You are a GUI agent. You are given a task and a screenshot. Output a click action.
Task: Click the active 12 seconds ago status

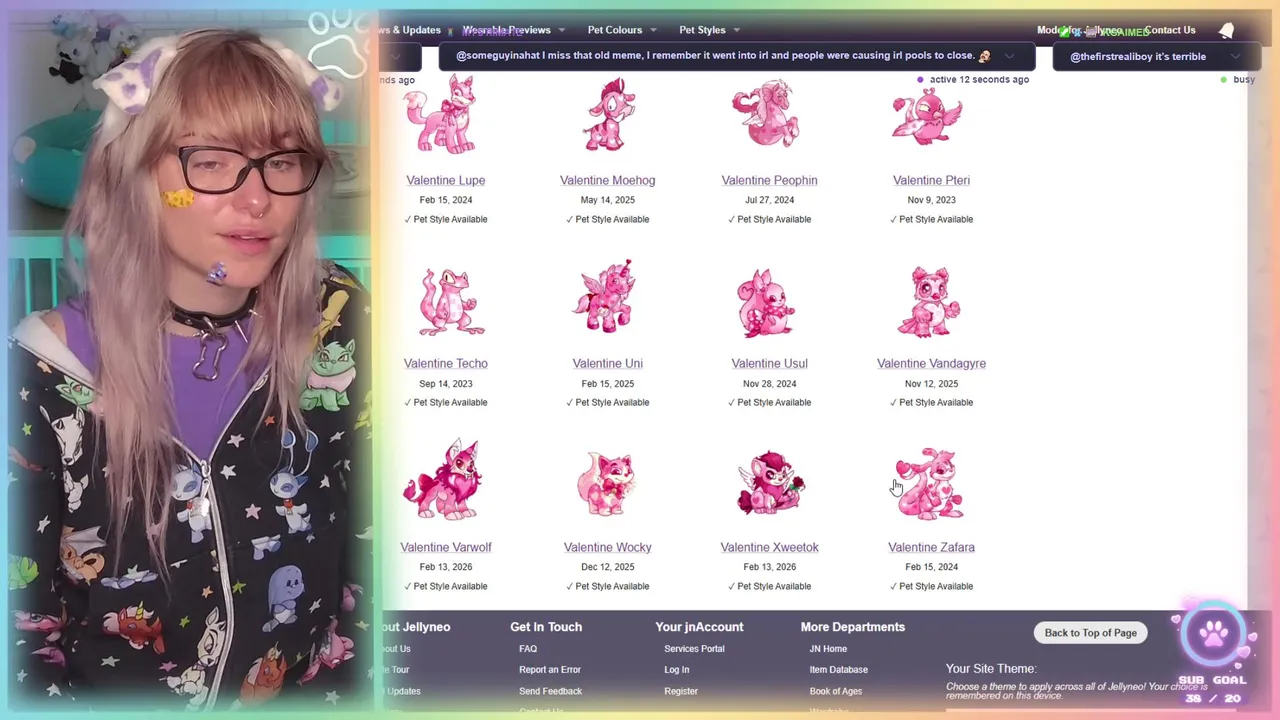click(x=973, y=79)
